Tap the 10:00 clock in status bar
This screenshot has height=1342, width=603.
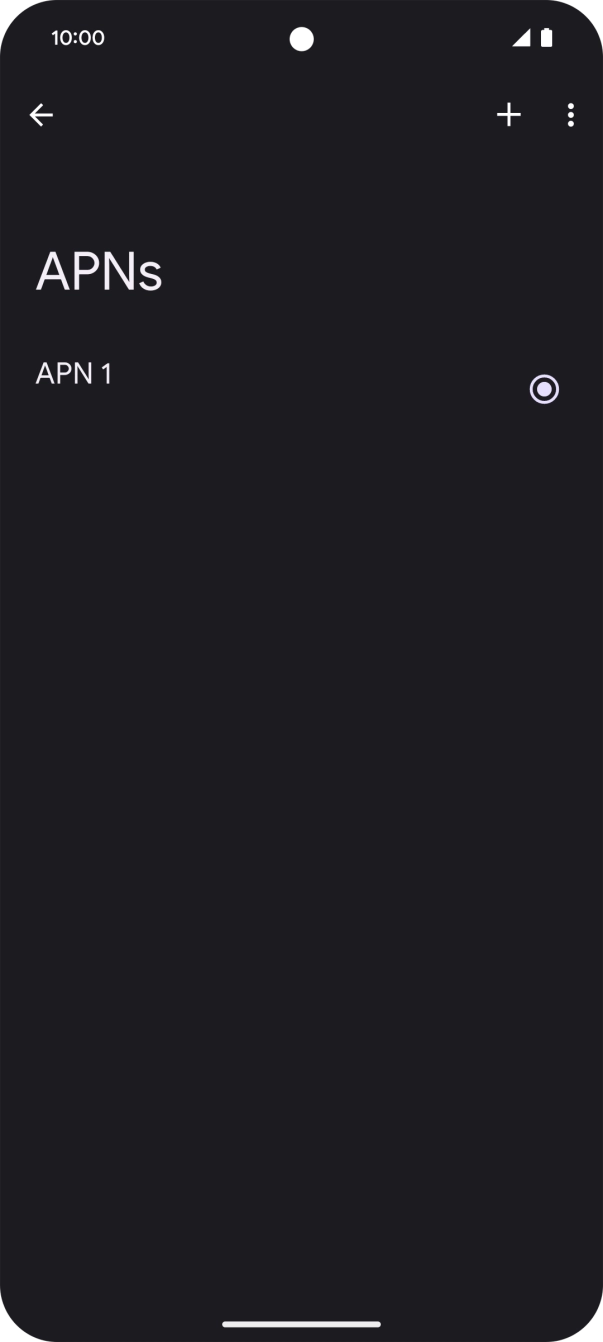[x=78, y=38]
